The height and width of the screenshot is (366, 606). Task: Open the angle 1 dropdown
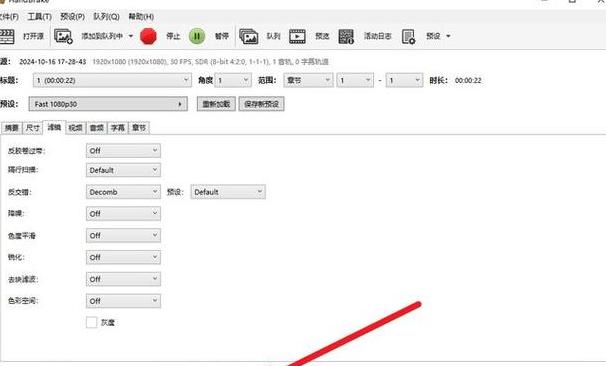point(233,80)
